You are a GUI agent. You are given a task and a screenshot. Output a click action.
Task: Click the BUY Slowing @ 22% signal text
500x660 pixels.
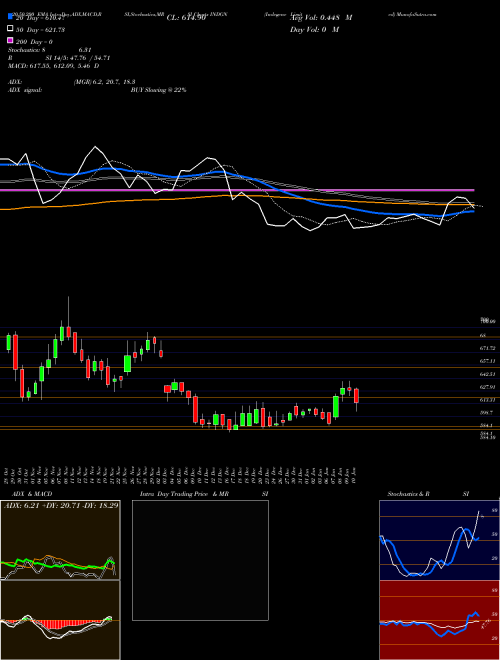[x=158, y=90]
